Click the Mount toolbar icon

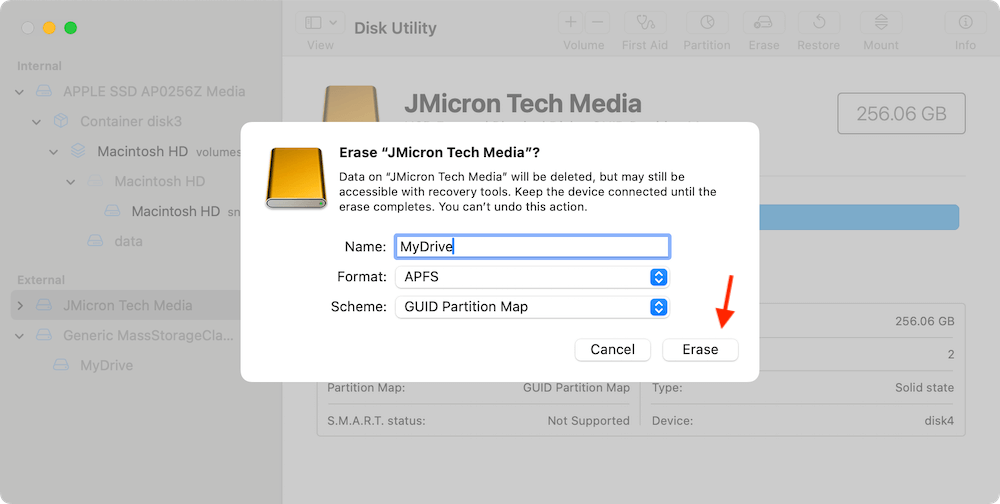pyautogui.click(x=880, y=23)
